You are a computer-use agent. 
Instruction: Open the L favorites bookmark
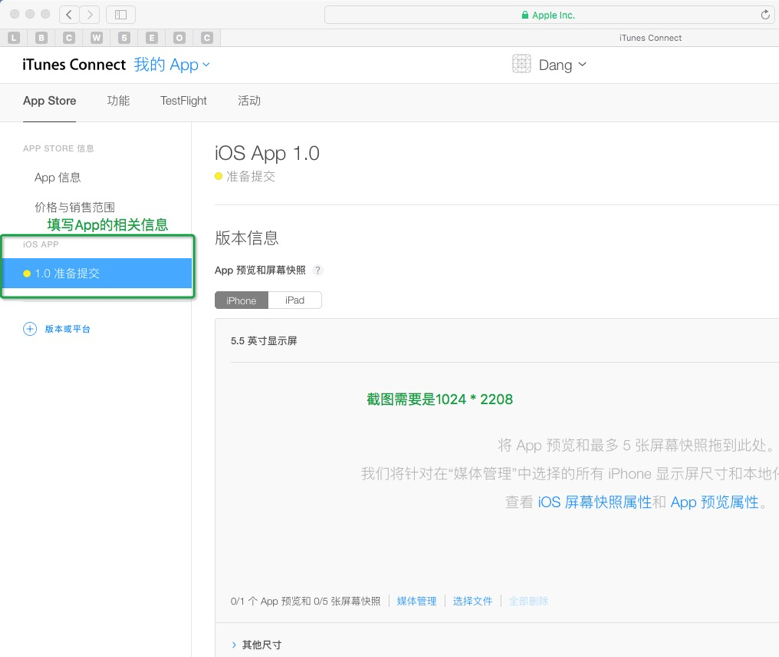14,37
